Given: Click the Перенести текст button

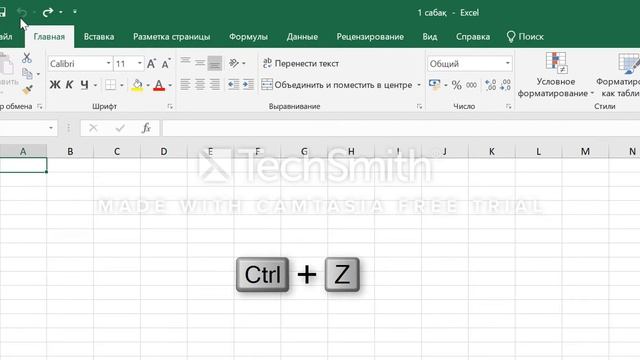Looking at the screenshot, I should pyautogui.click(x=301, y=63).
